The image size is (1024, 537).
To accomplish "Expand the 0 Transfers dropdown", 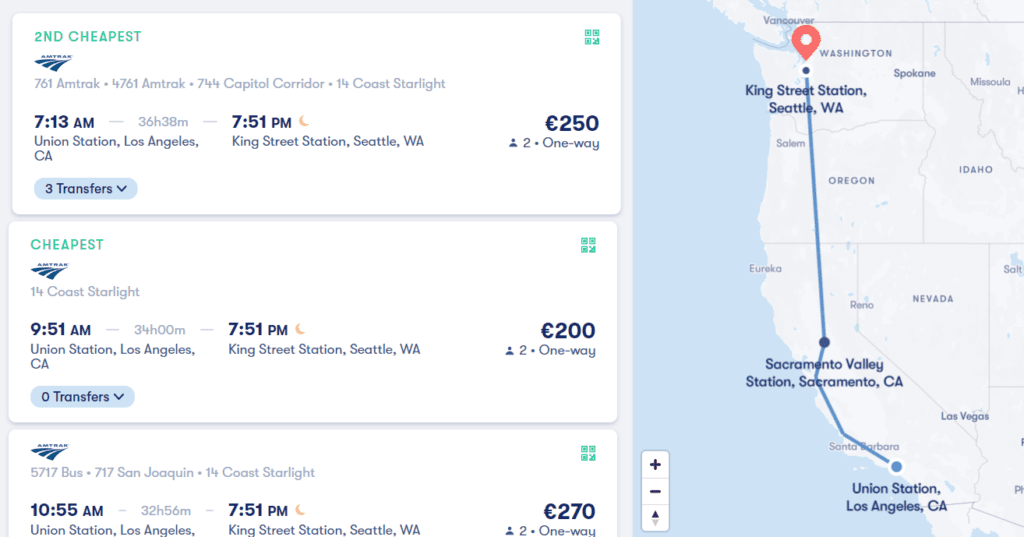I will click(x=82, y=397).
